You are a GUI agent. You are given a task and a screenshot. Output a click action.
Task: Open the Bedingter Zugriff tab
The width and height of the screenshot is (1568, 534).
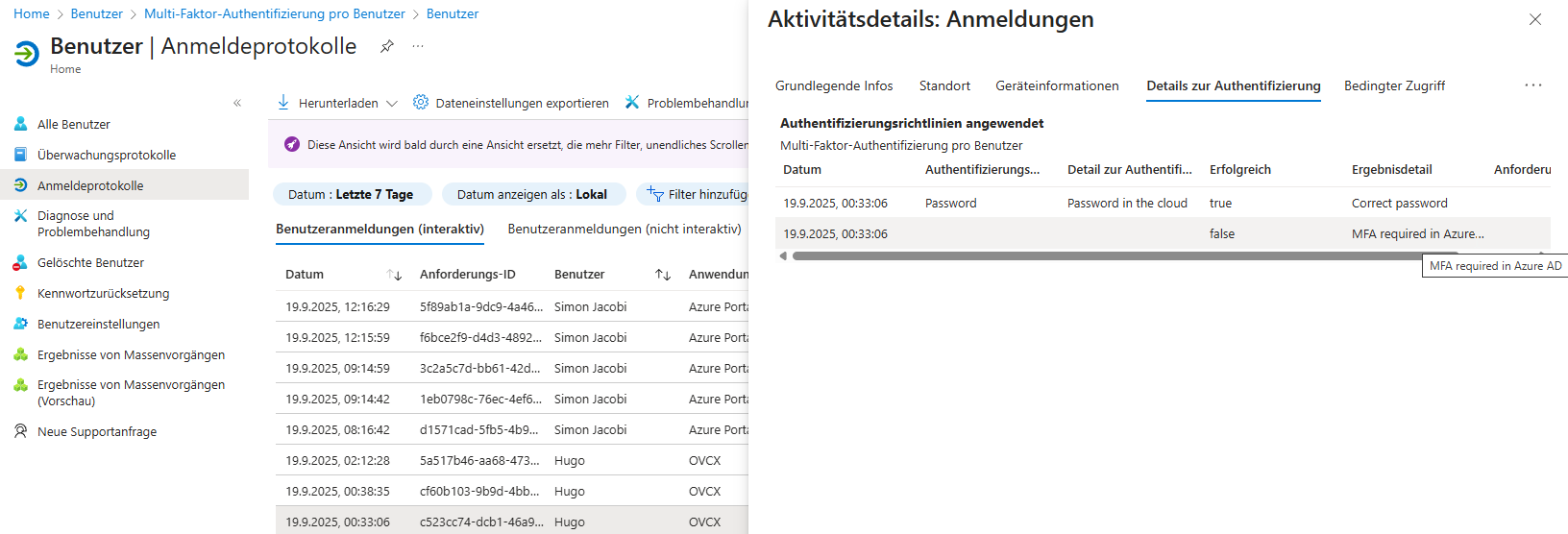tap(1394, 85)
